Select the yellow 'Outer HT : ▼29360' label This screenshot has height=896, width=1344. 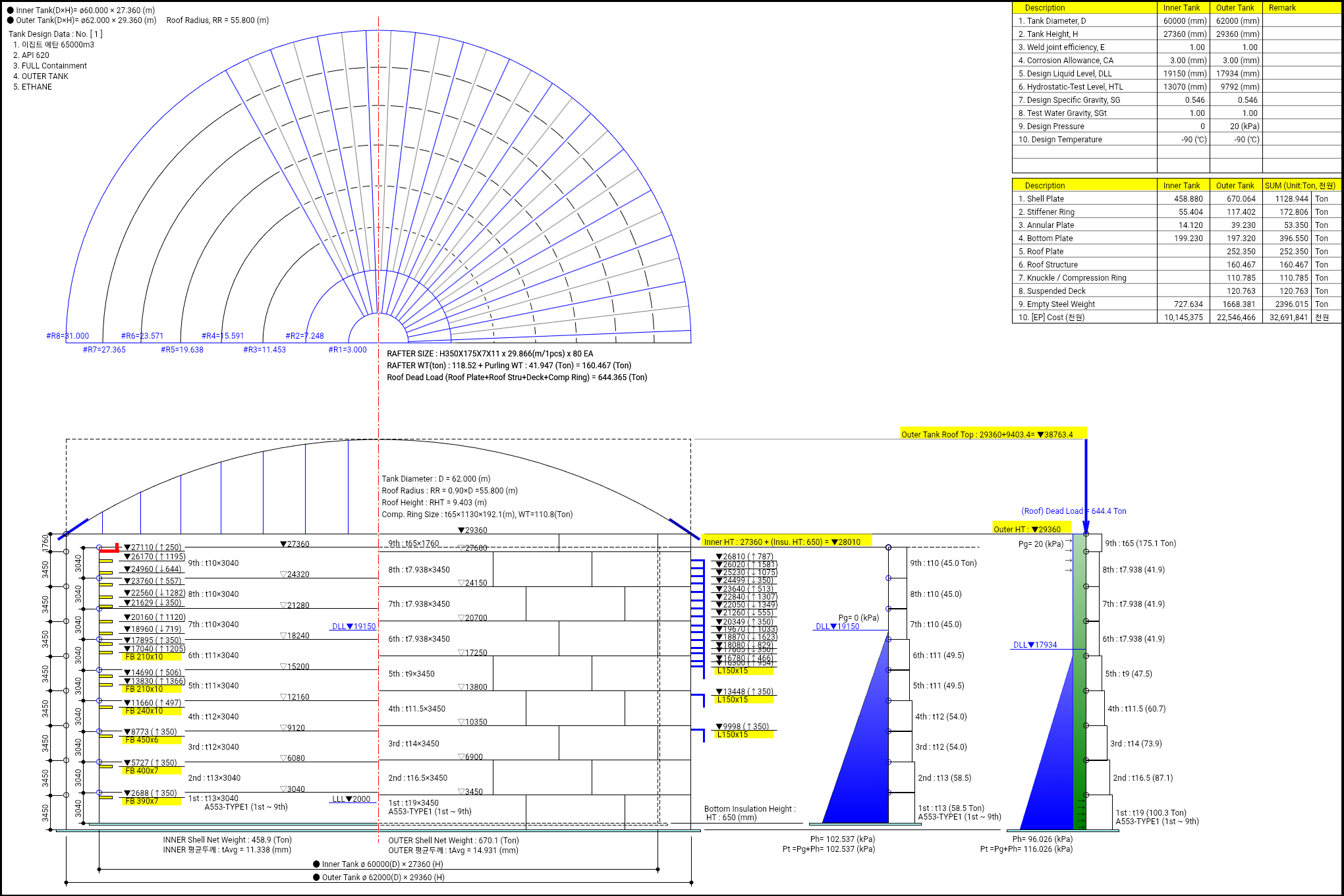[1032, 529]
